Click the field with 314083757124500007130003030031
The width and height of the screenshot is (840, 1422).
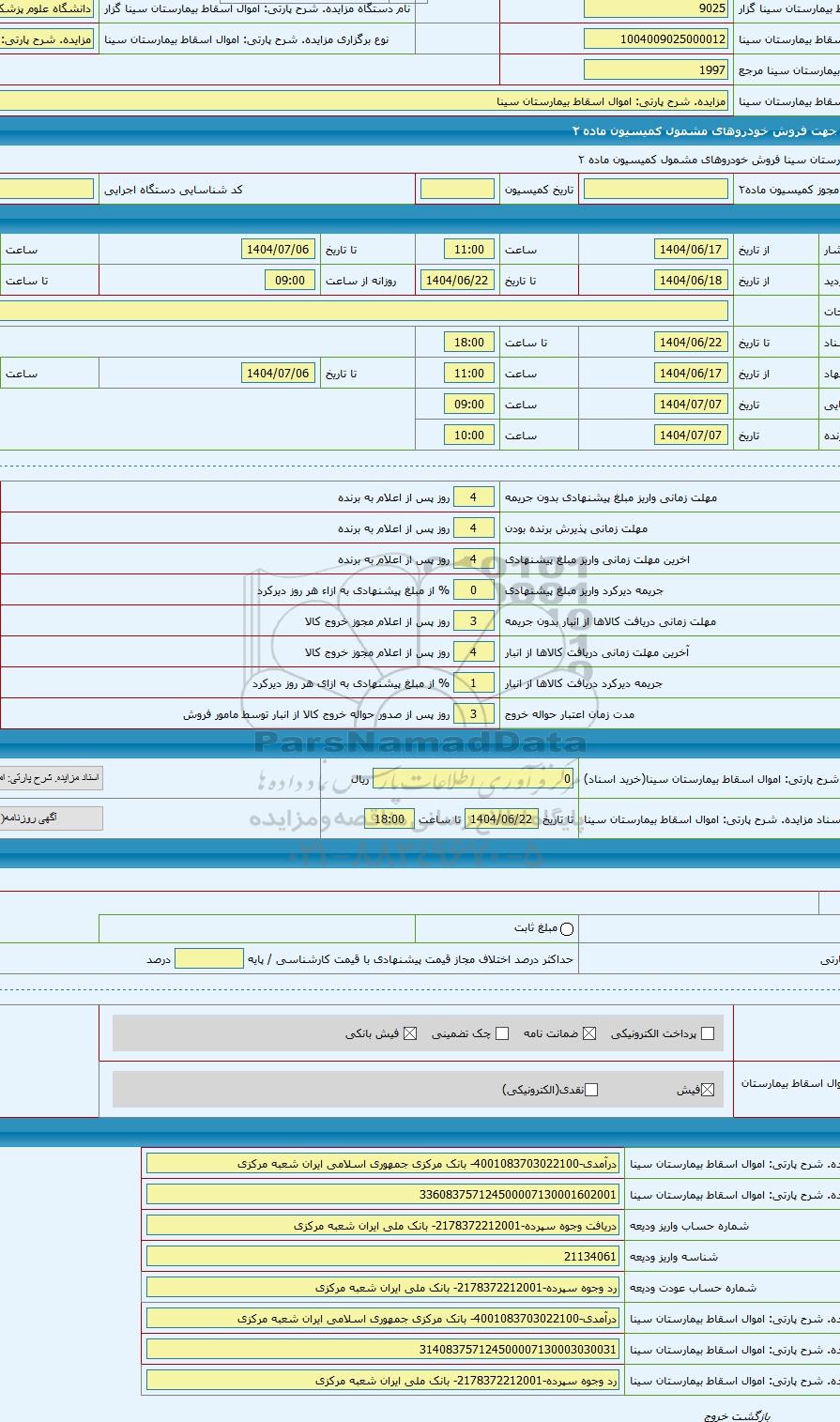point(383,1350)
